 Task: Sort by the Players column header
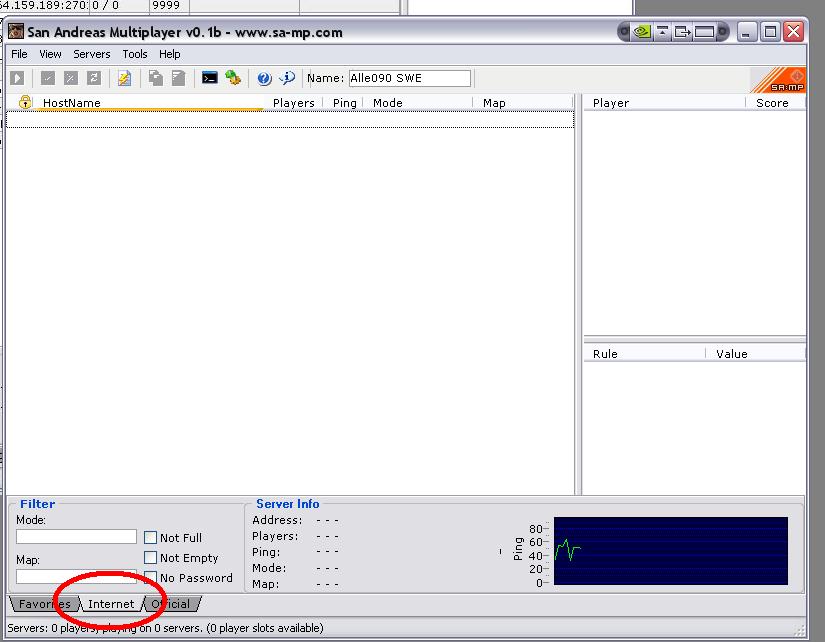[x=294, y=103]
